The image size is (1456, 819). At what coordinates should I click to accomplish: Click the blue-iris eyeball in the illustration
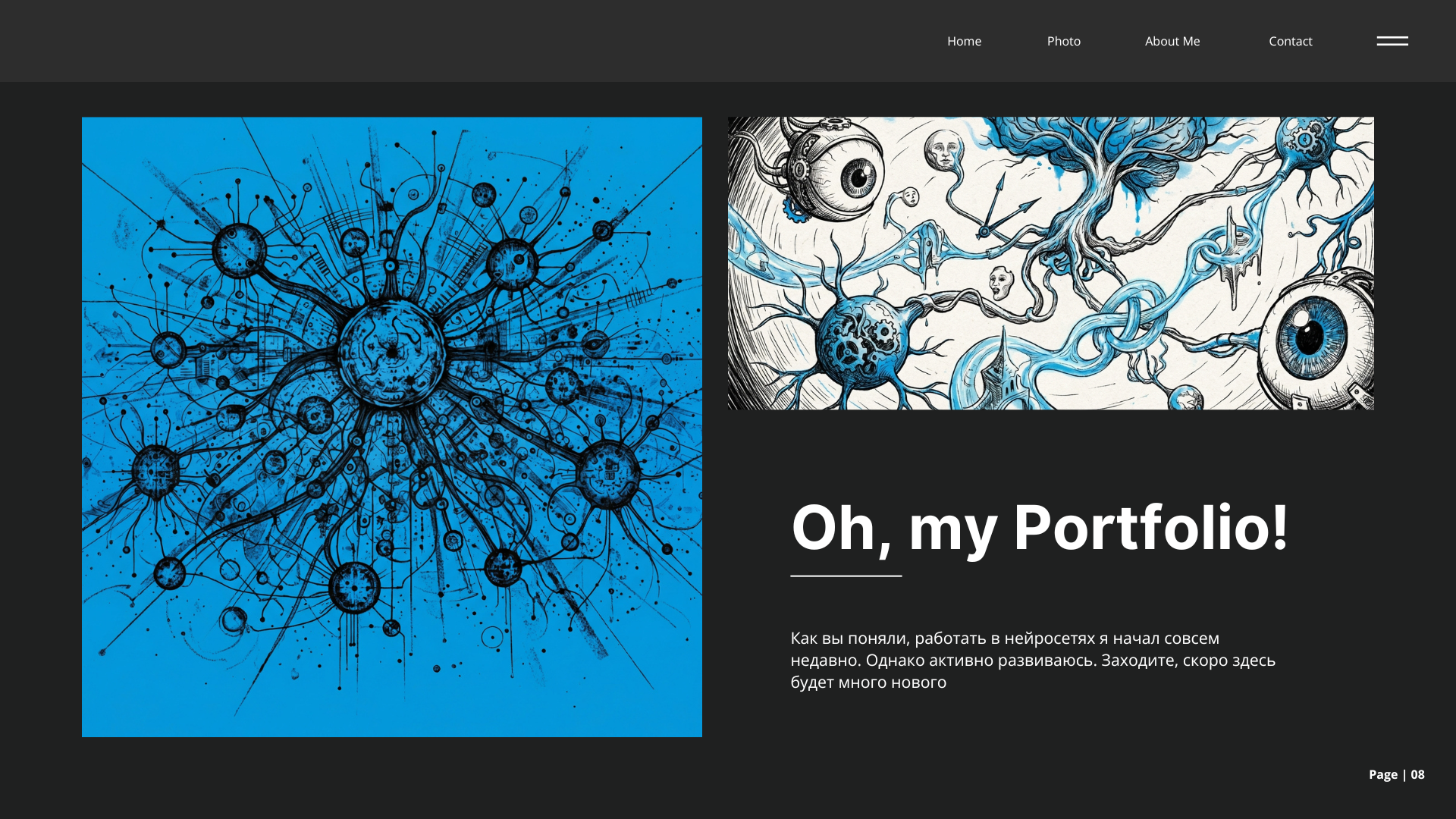1310,336
